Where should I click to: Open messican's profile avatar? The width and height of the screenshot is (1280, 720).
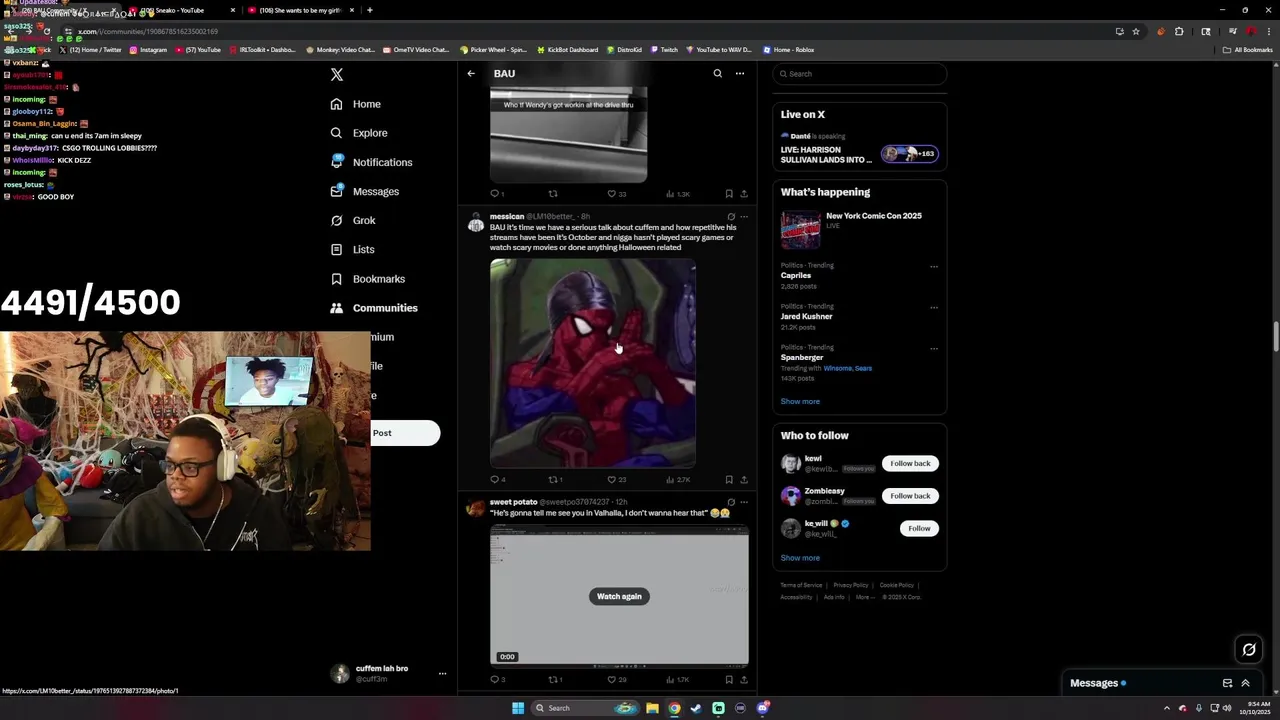click(x=476, y=224)
